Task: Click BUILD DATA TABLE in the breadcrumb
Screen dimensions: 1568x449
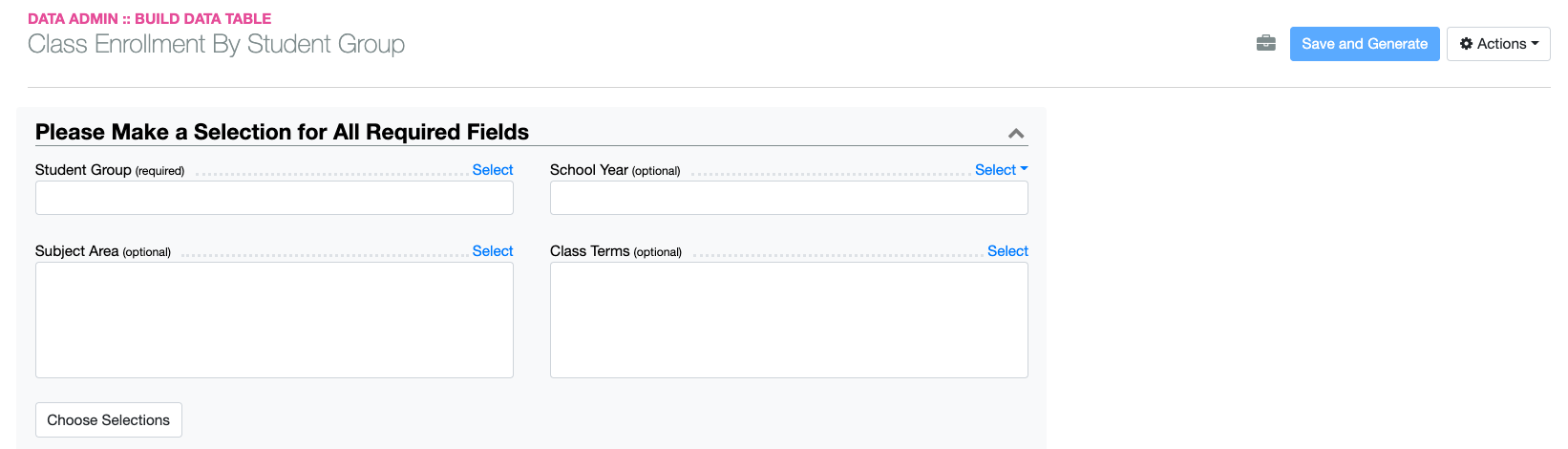Action: 202,19
